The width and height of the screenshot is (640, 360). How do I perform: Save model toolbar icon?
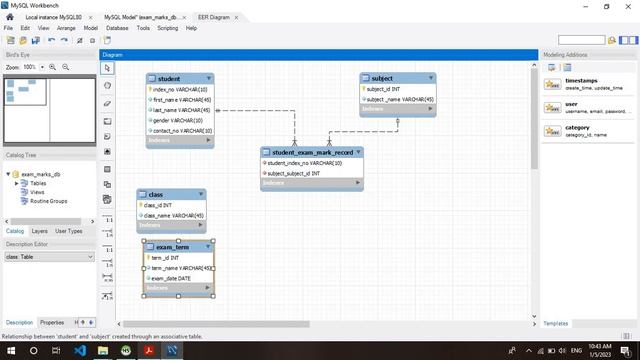[x=36, y=40]
